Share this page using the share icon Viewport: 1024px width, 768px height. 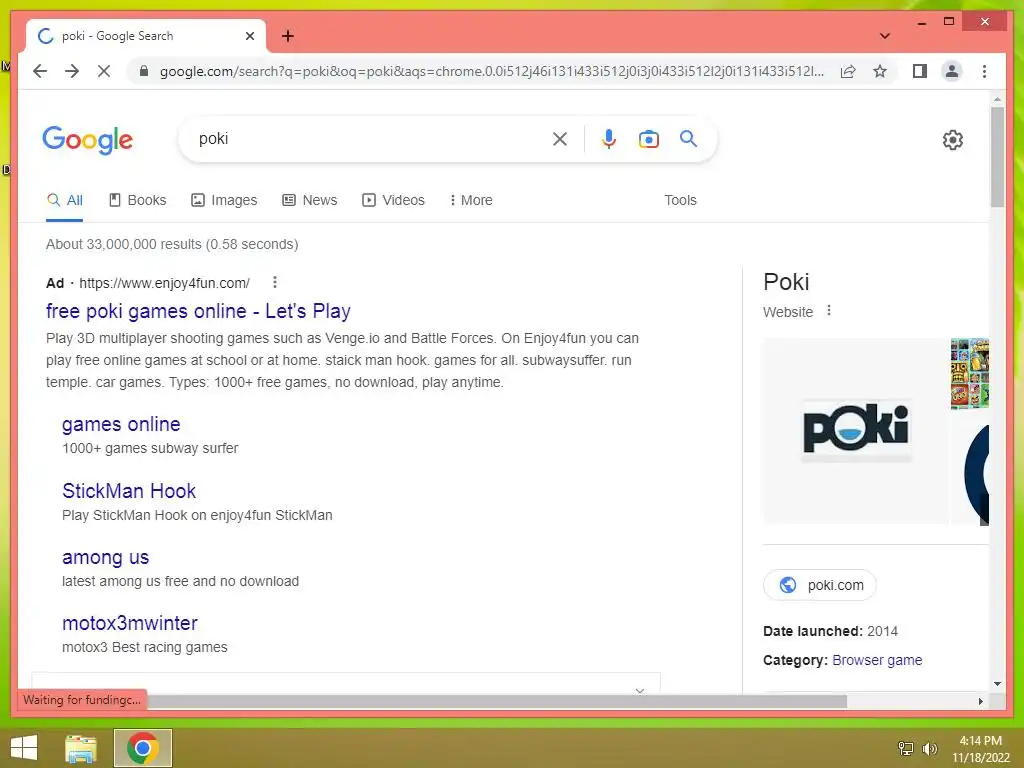click(x=848, y=71)
